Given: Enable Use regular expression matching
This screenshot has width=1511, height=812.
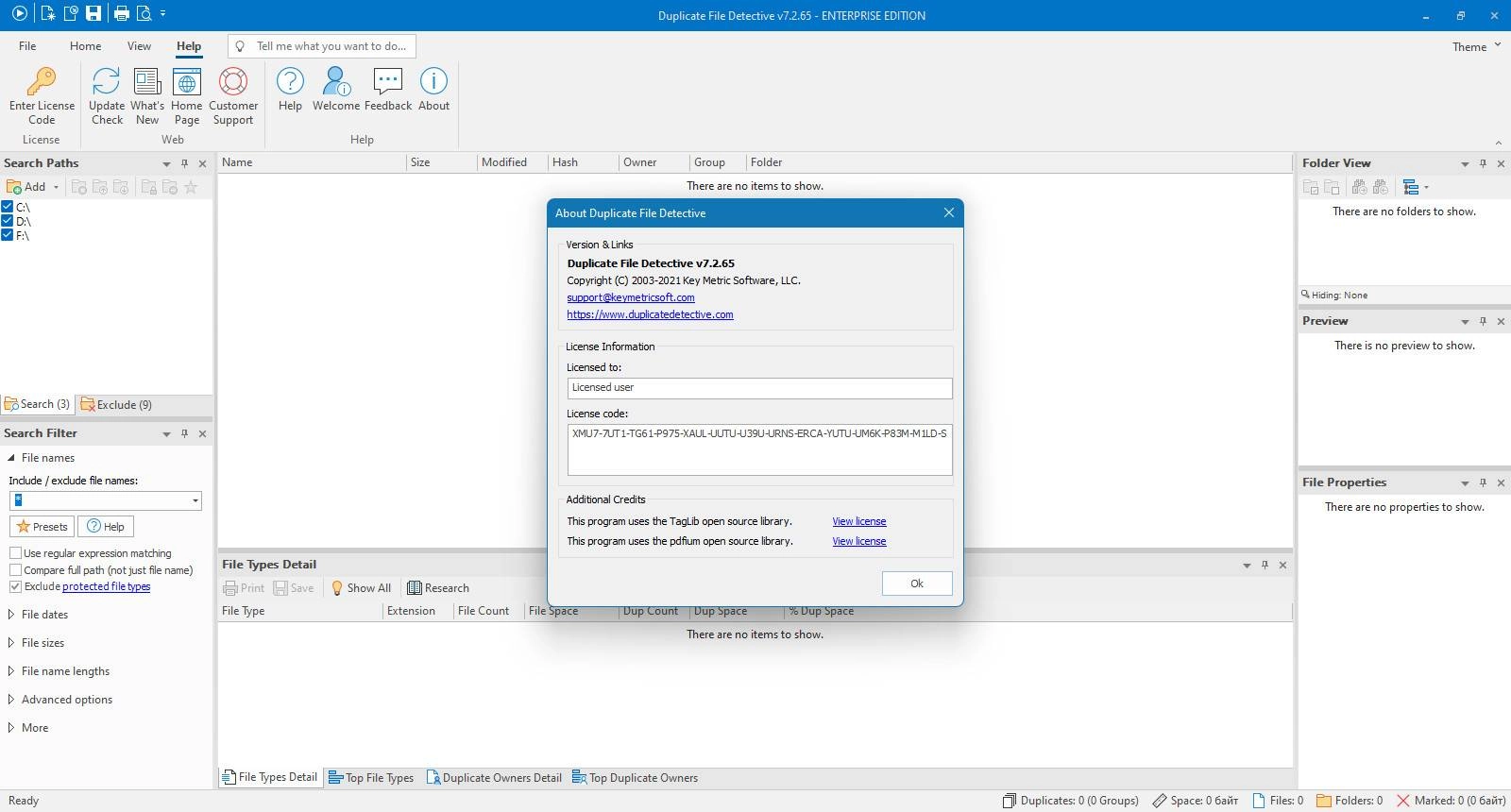Looking at the screenshot, I should 15,553.
